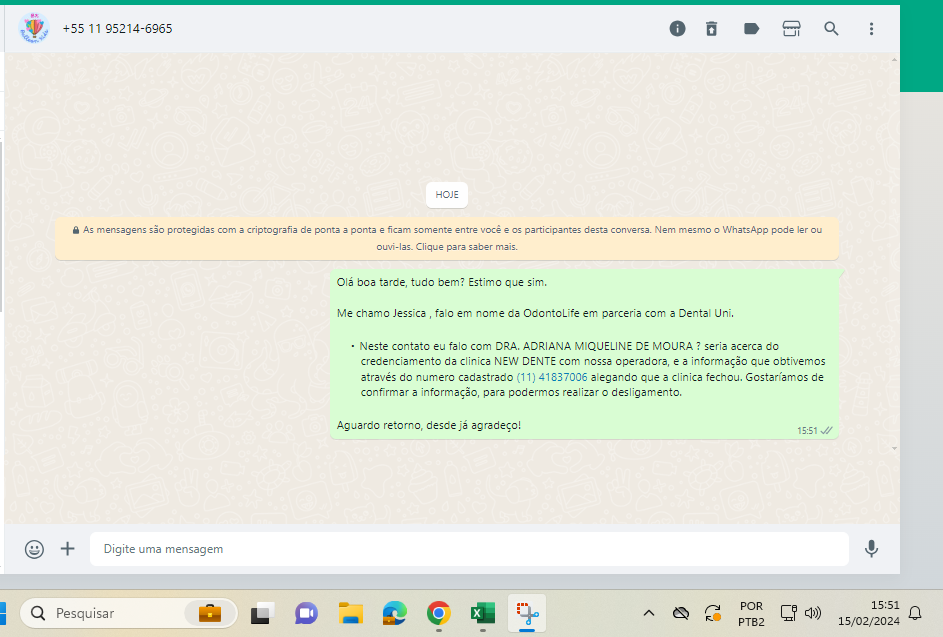Click encryption notice to learn more
Viewport: 943px width, 637px height.
447,238
